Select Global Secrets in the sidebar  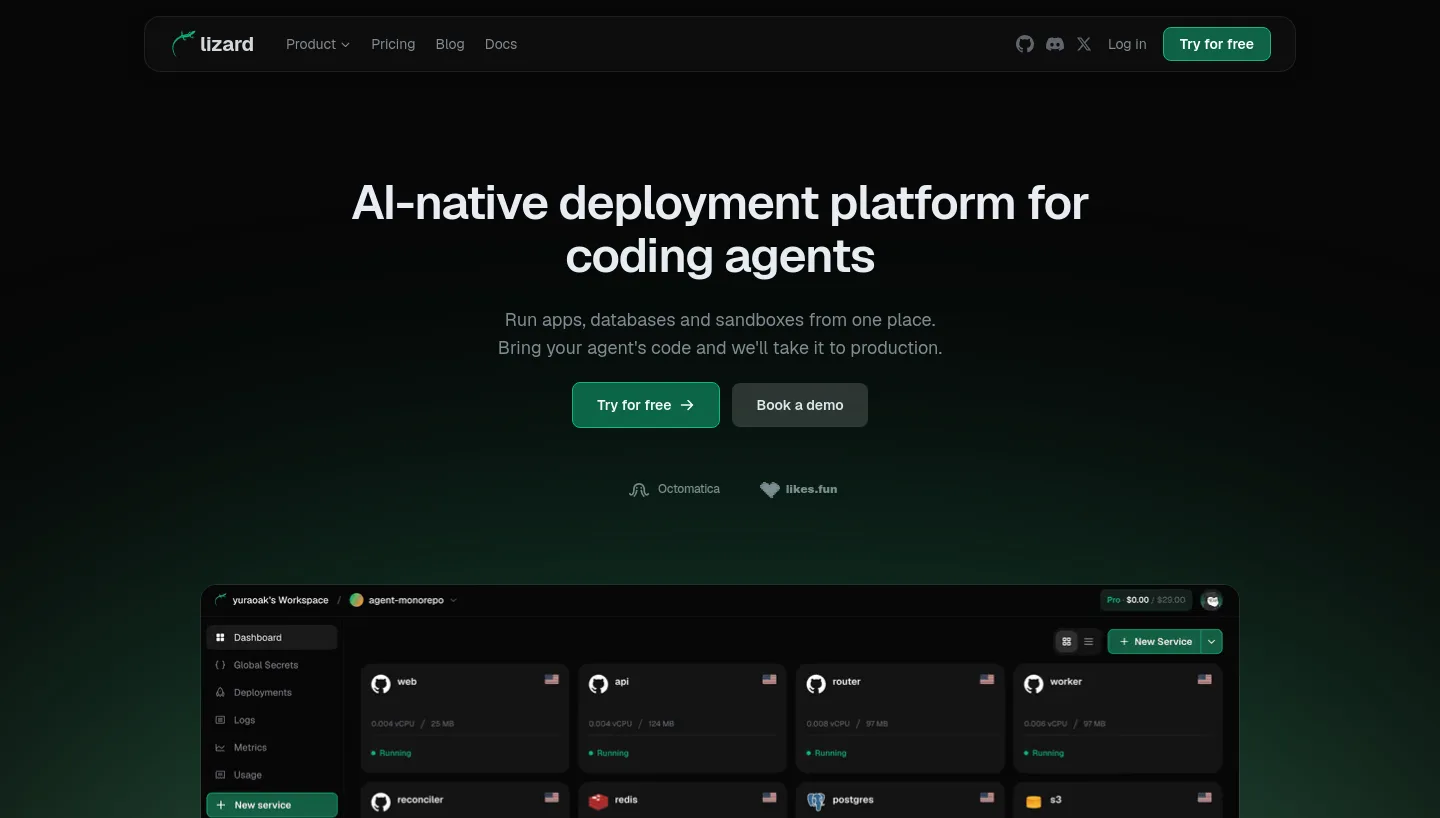point(272,665)
